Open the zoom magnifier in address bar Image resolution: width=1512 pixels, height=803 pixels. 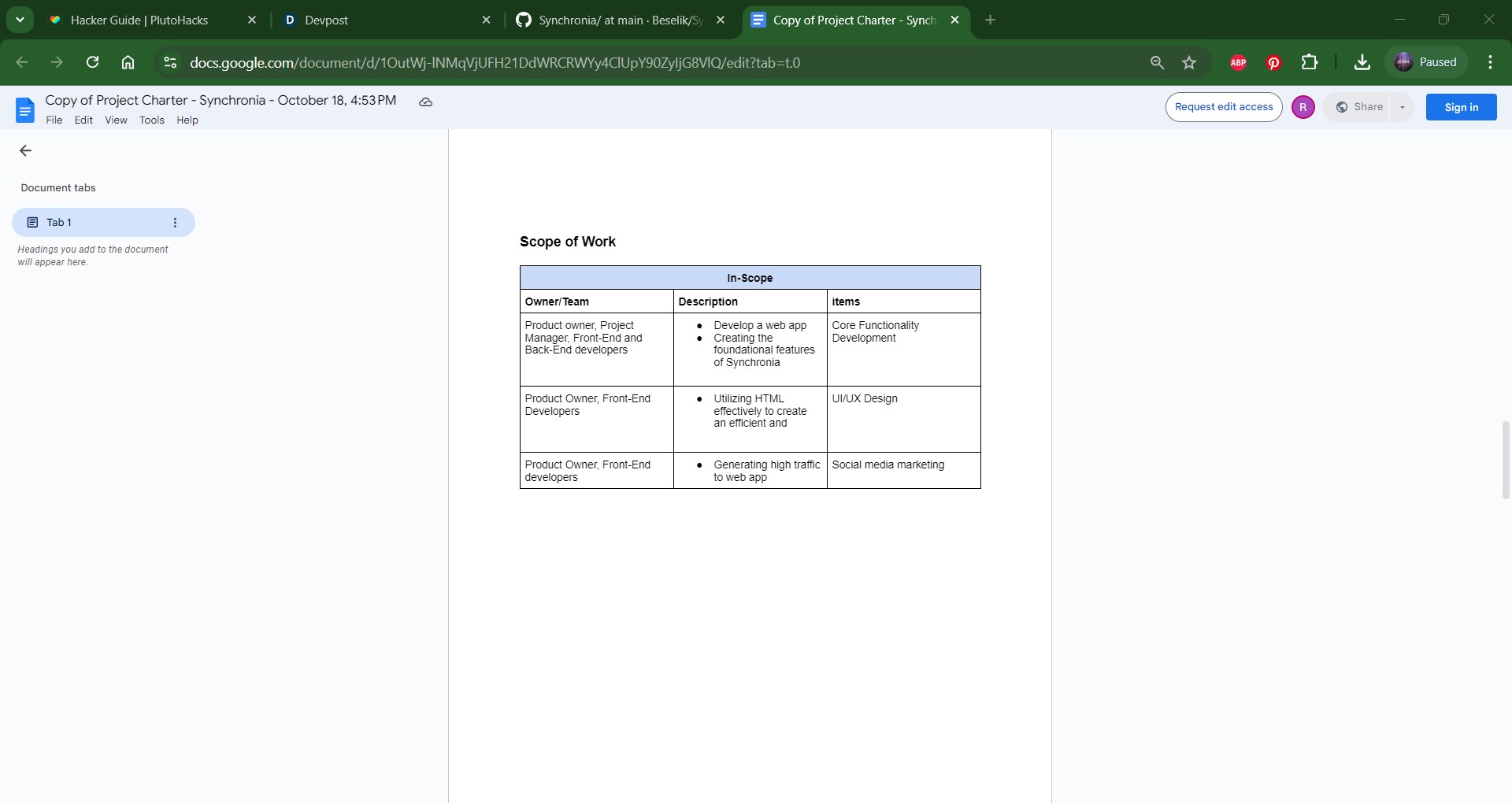[x=1157, y=62]
